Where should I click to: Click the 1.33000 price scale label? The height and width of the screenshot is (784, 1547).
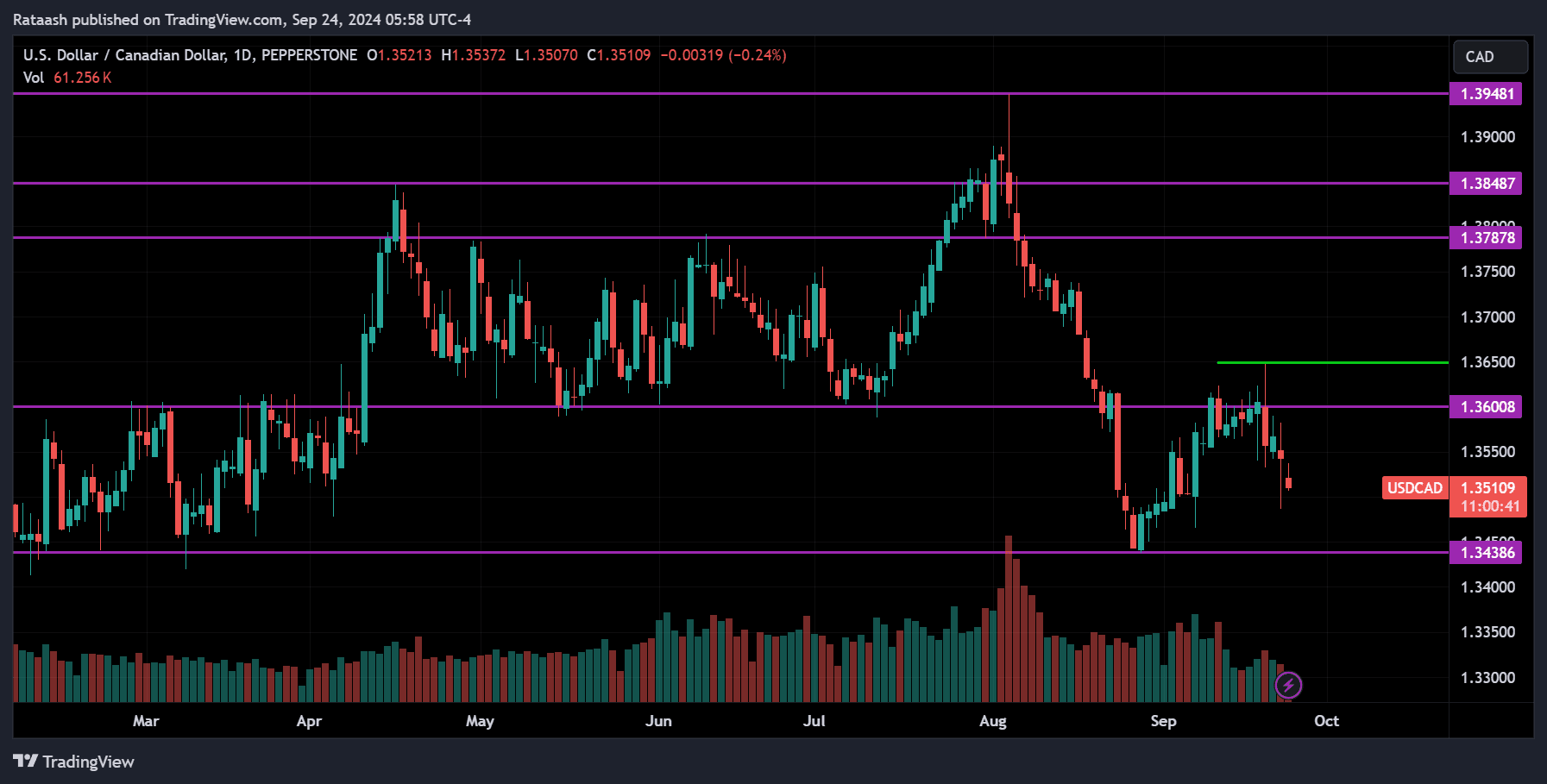pos(1487,678)
